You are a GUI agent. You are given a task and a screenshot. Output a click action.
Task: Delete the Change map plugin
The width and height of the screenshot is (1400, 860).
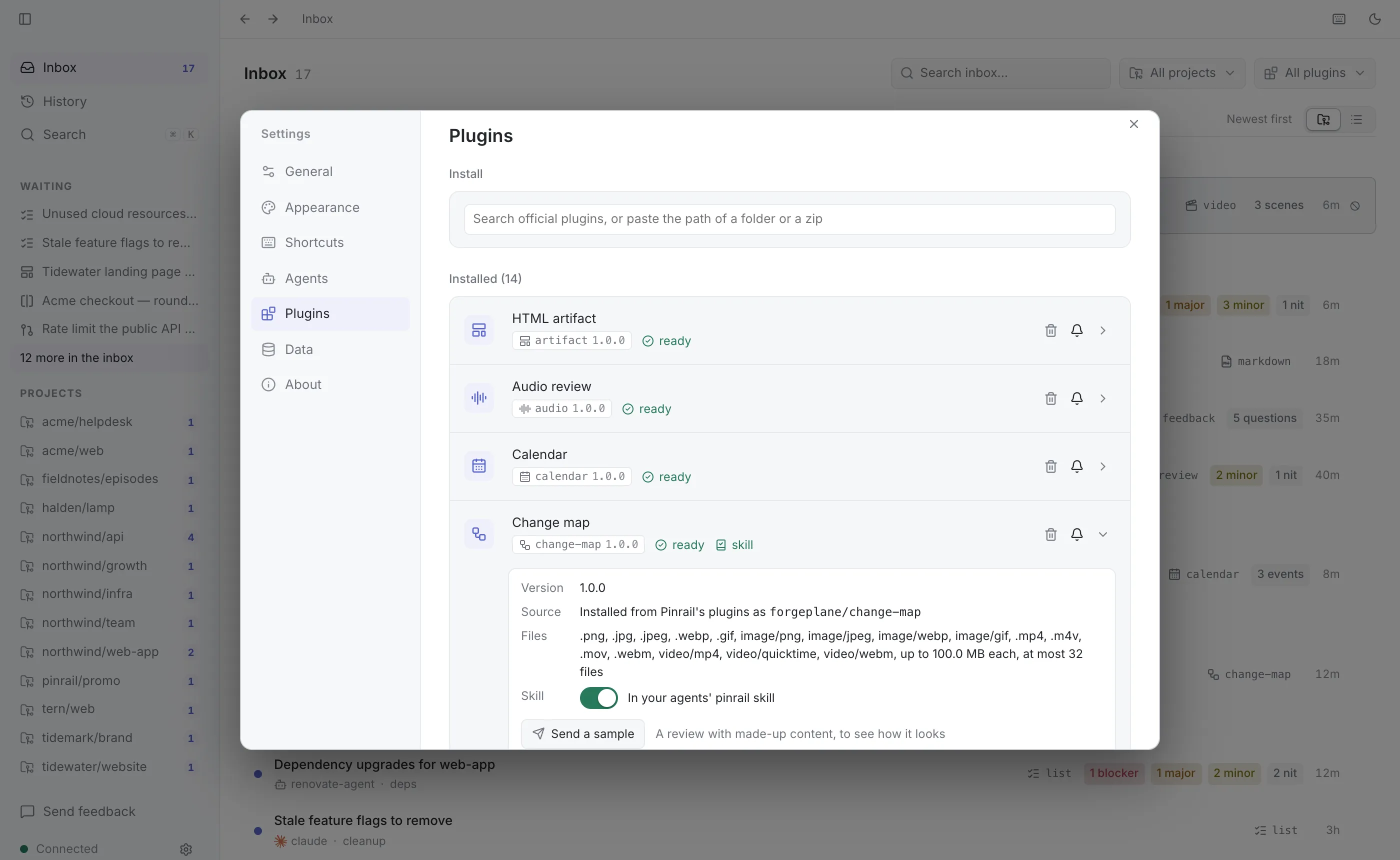click(x=1050, y=534)
